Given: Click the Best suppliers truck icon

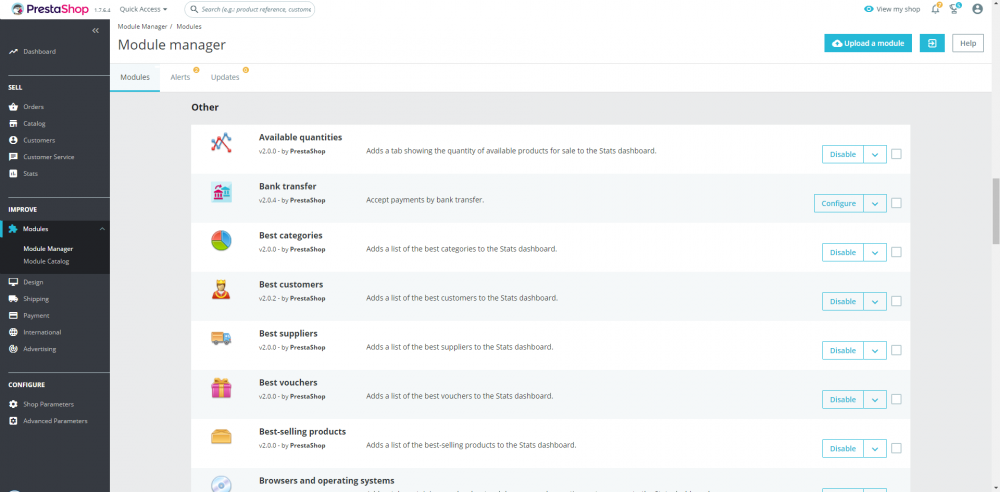Looking at the screenshot, I should tap(221, 340).
